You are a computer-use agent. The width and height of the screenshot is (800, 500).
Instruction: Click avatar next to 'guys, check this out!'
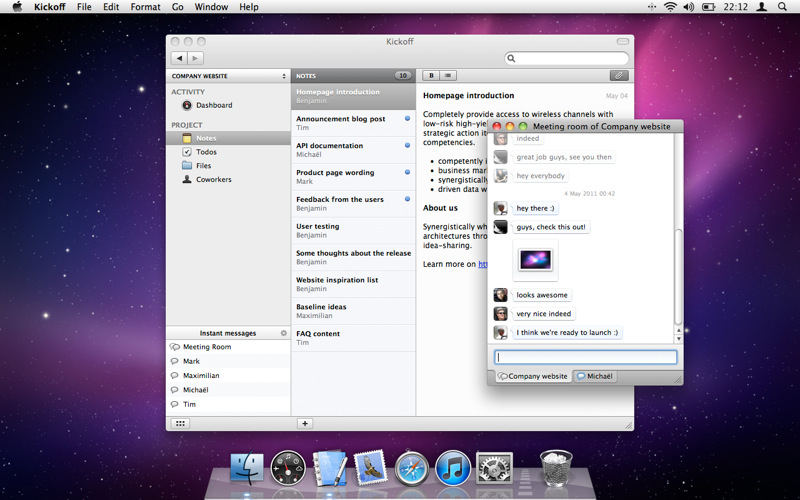501,227
